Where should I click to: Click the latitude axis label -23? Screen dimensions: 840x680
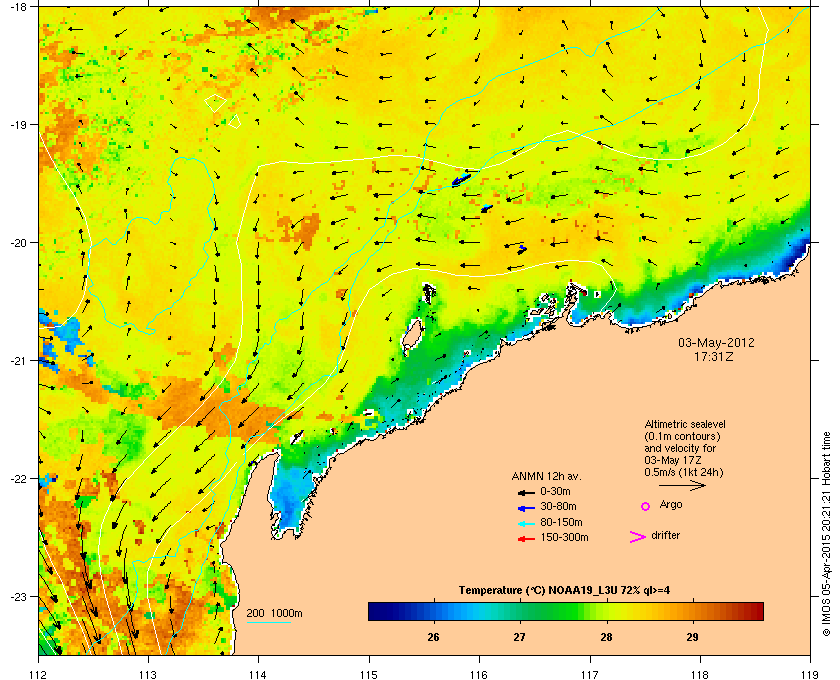tap(17, 596)
